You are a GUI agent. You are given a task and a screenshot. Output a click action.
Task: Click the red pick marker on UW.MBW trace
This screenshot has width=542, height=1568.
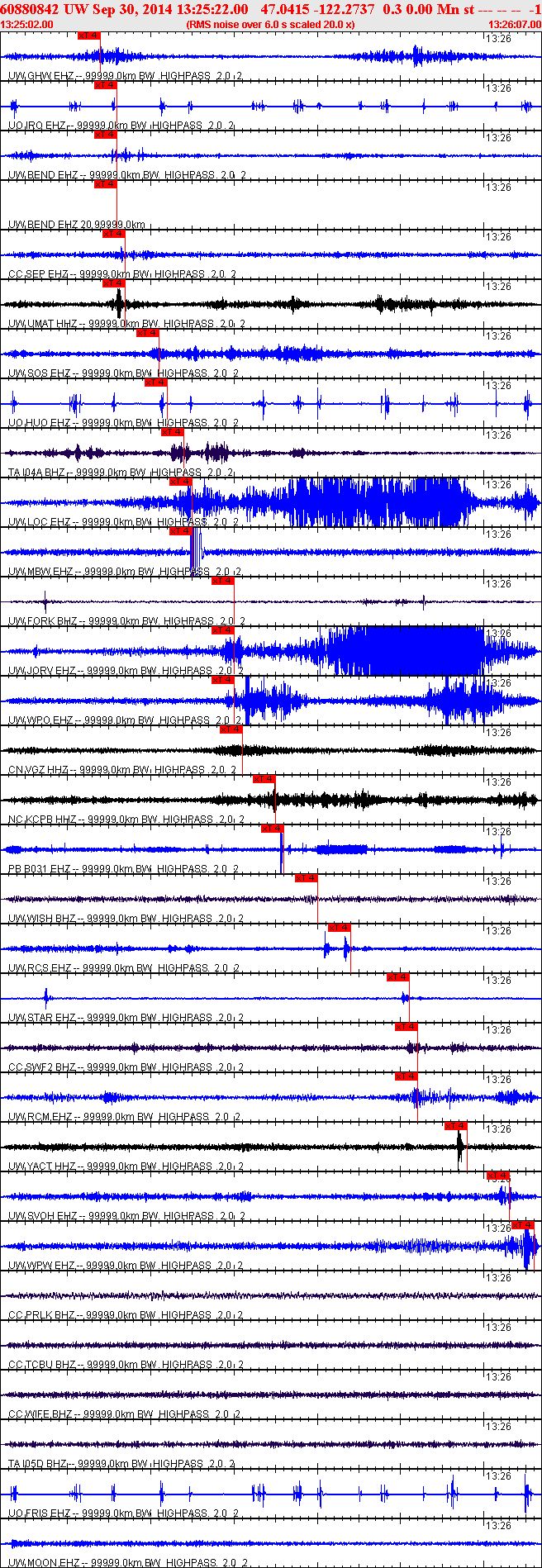point(180,531)
